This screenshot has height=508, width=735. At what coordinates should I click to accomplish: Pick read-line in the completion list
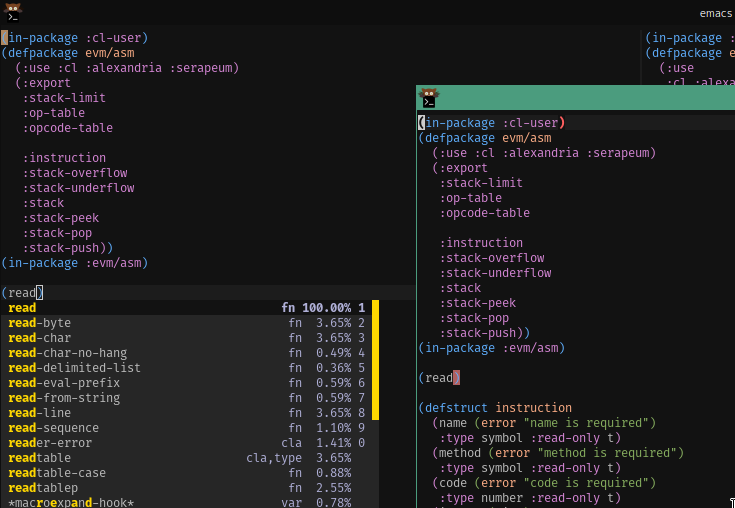pyautogui.click(x=40, y=413)
